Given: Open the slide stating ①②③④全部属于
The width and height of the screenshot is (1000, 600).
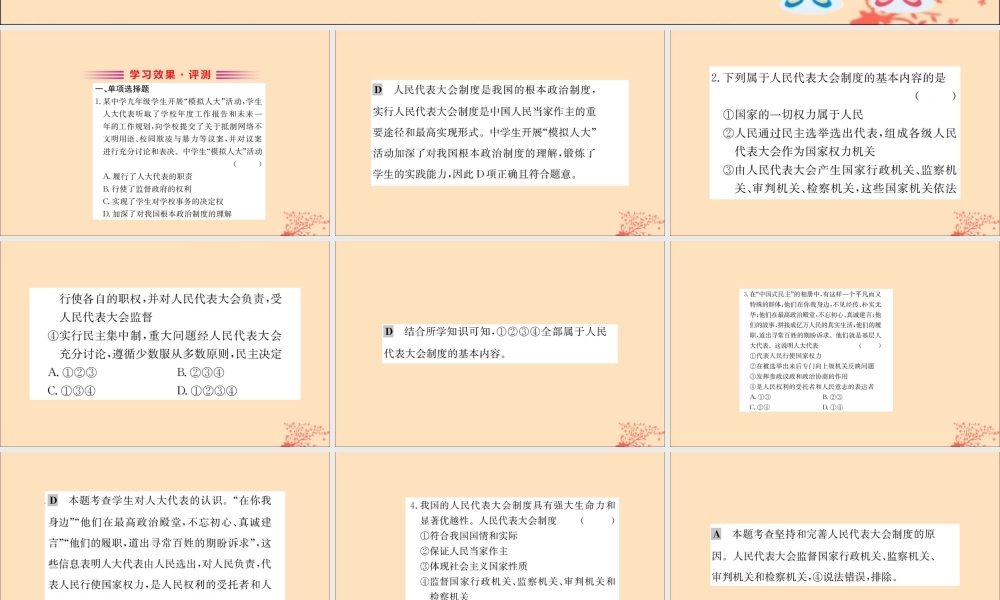Looking at the screenshot, I should click(x=500, y=344).
